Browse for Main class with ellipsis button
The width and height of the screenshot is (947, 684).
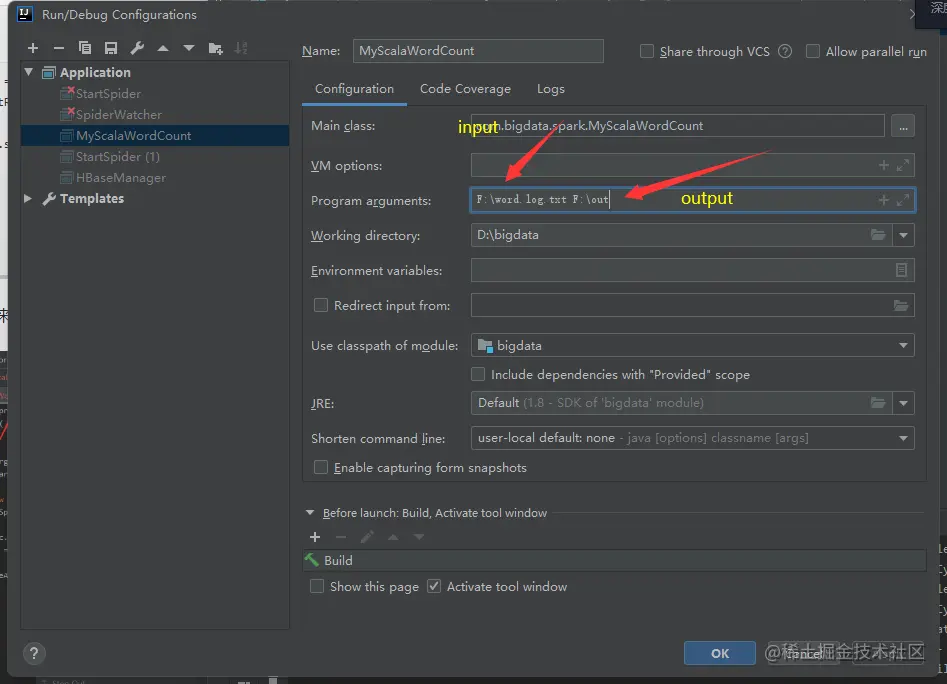point(903,126)
